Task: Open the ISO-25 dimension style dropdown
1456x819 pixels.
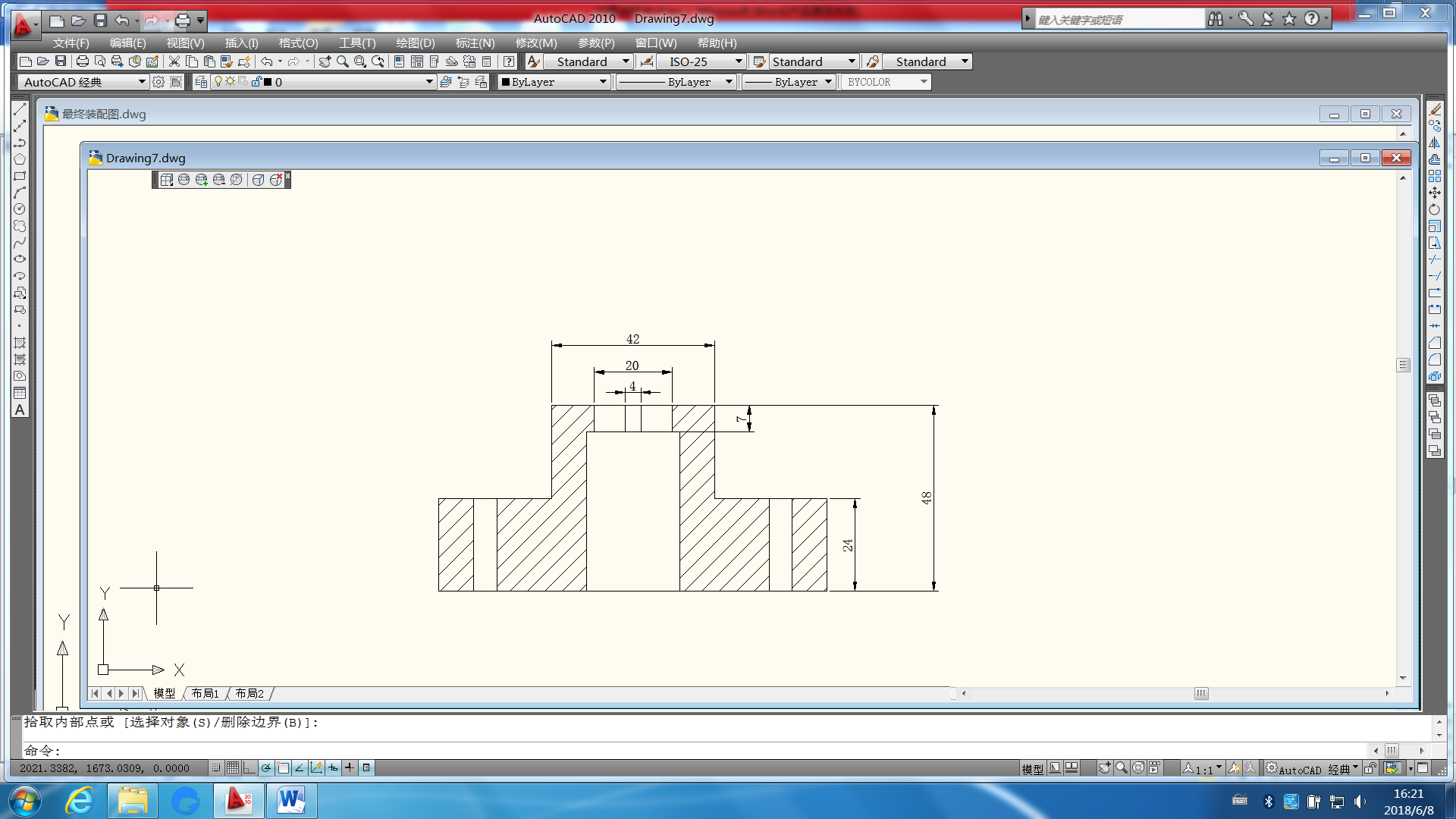Action: (x=738, y=61)
